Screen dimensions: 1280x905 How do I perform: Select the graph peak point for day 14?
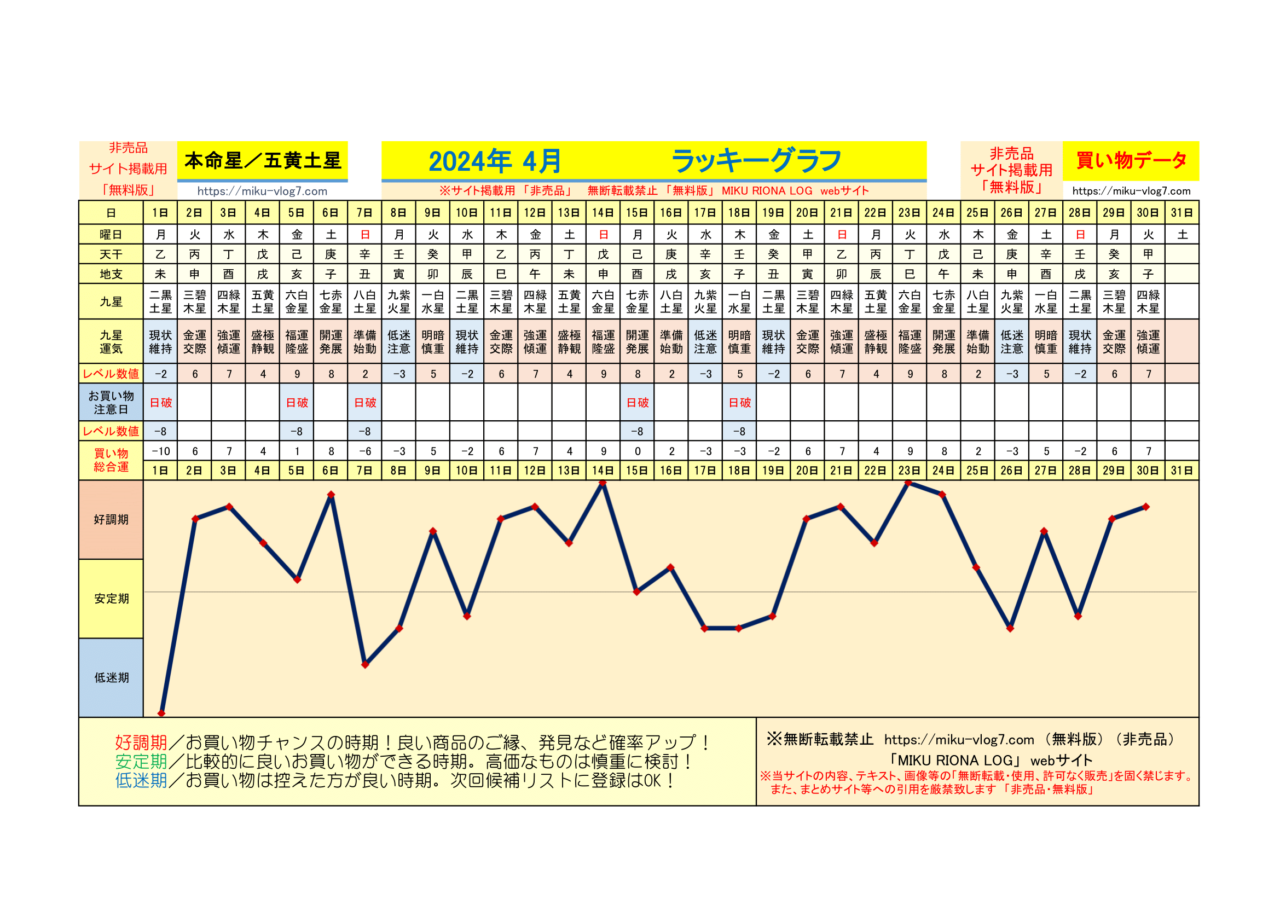point(603,483)
